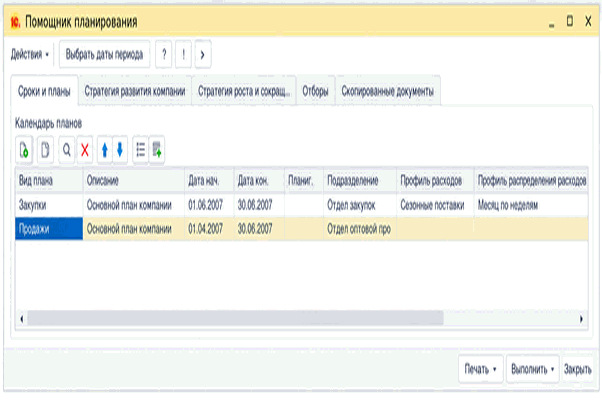Open the Действия dropdown menu
The image size is (602, 401).
point(30,55)
